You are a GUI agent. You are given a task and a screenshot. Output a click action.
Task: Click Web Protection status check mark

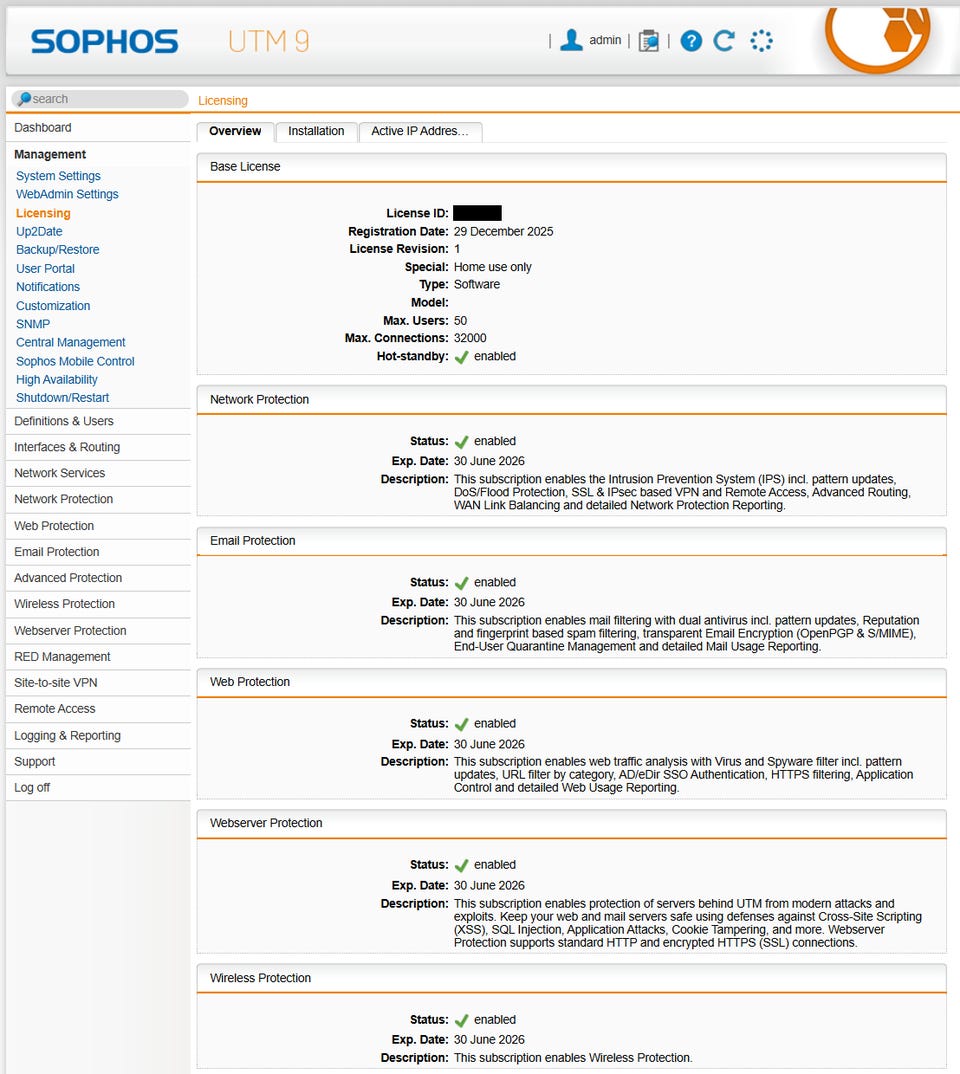(462, 724)
